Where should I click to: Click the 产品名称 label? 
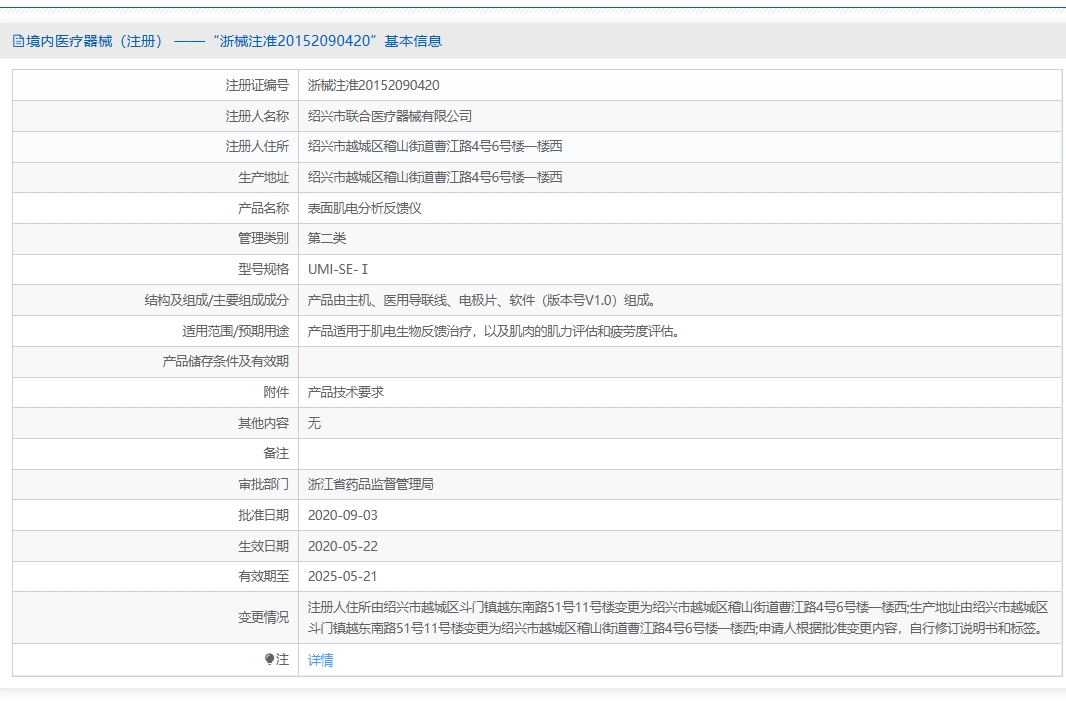pyautogui.click(x=263, y=208)
